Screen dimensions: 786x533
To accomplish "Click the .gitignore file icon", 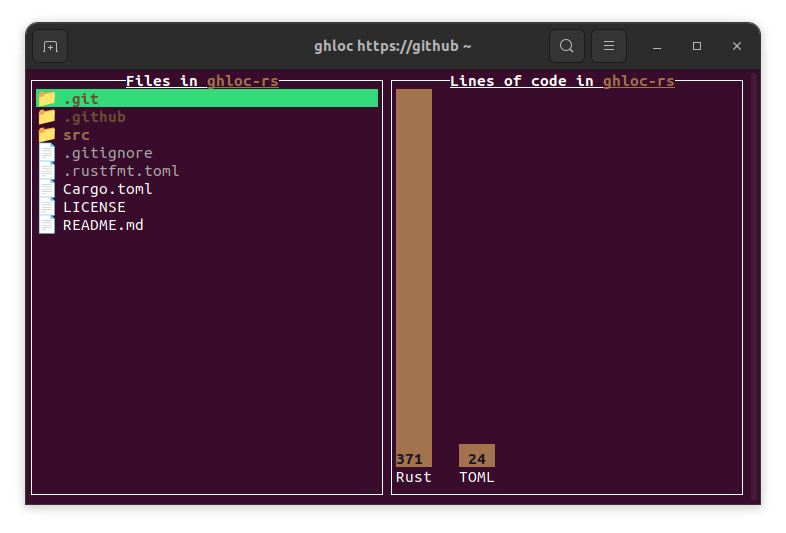I will (x=47, y=152).
